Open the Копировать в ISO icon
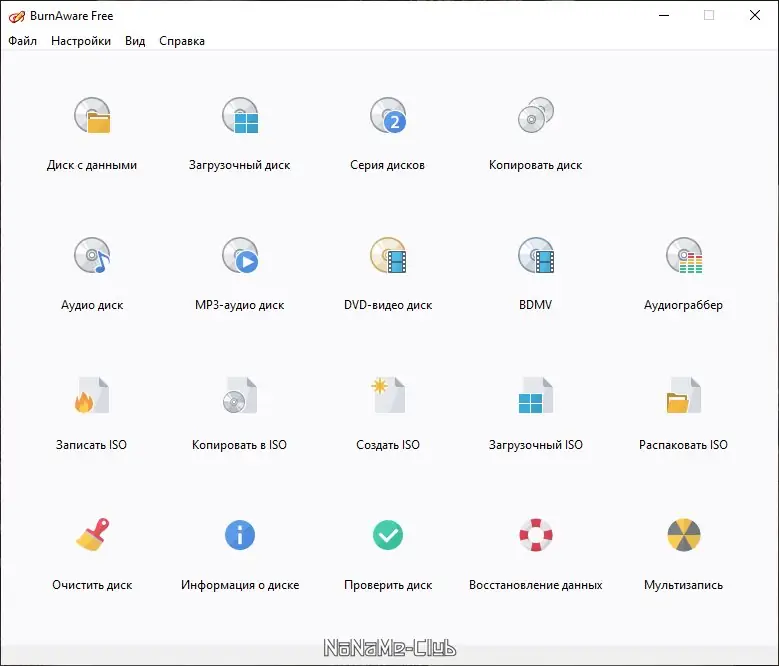The width and height of the screenshot is (779, 666). click(240, 395)
